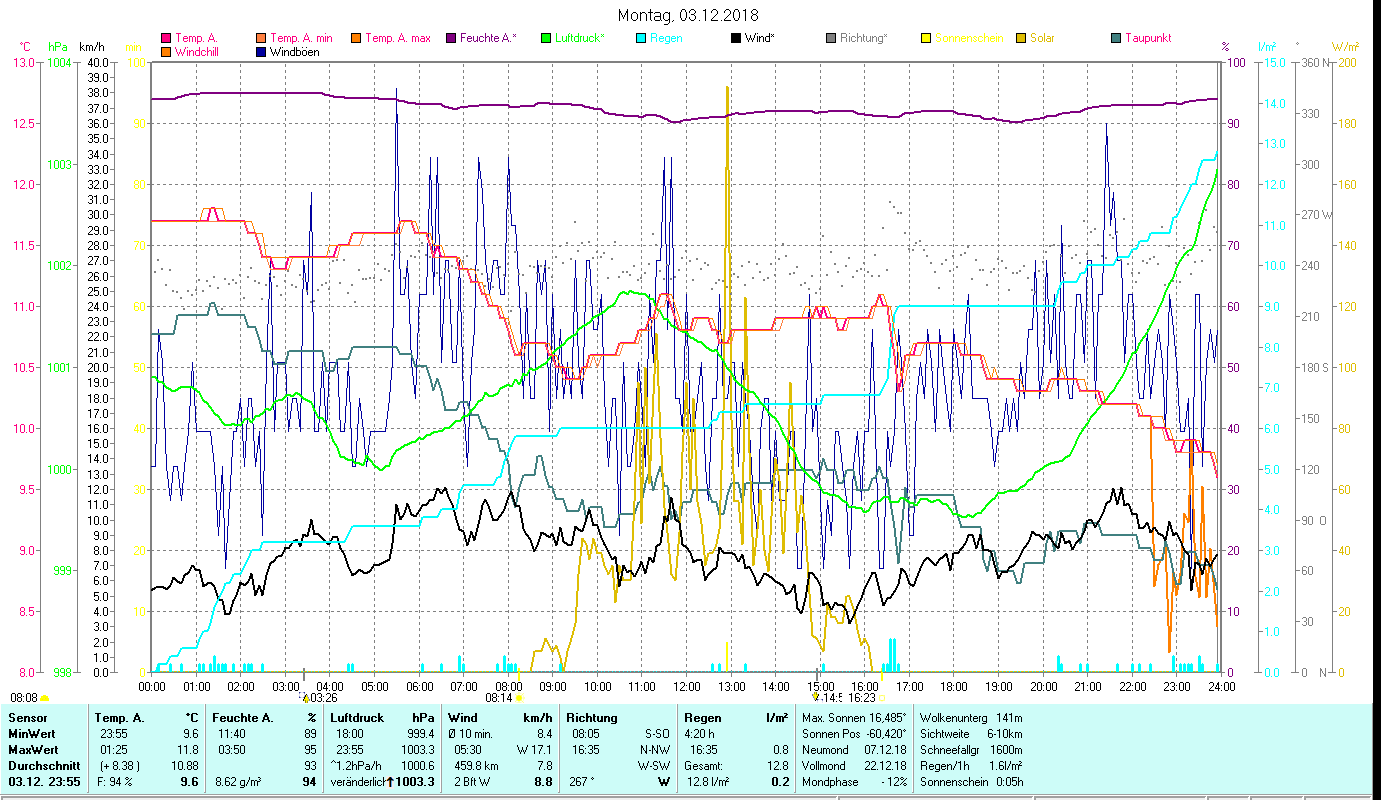1381x800 pixels.
Task: Click the '267 °' wind direction value
Action: (x=582, y=782)
